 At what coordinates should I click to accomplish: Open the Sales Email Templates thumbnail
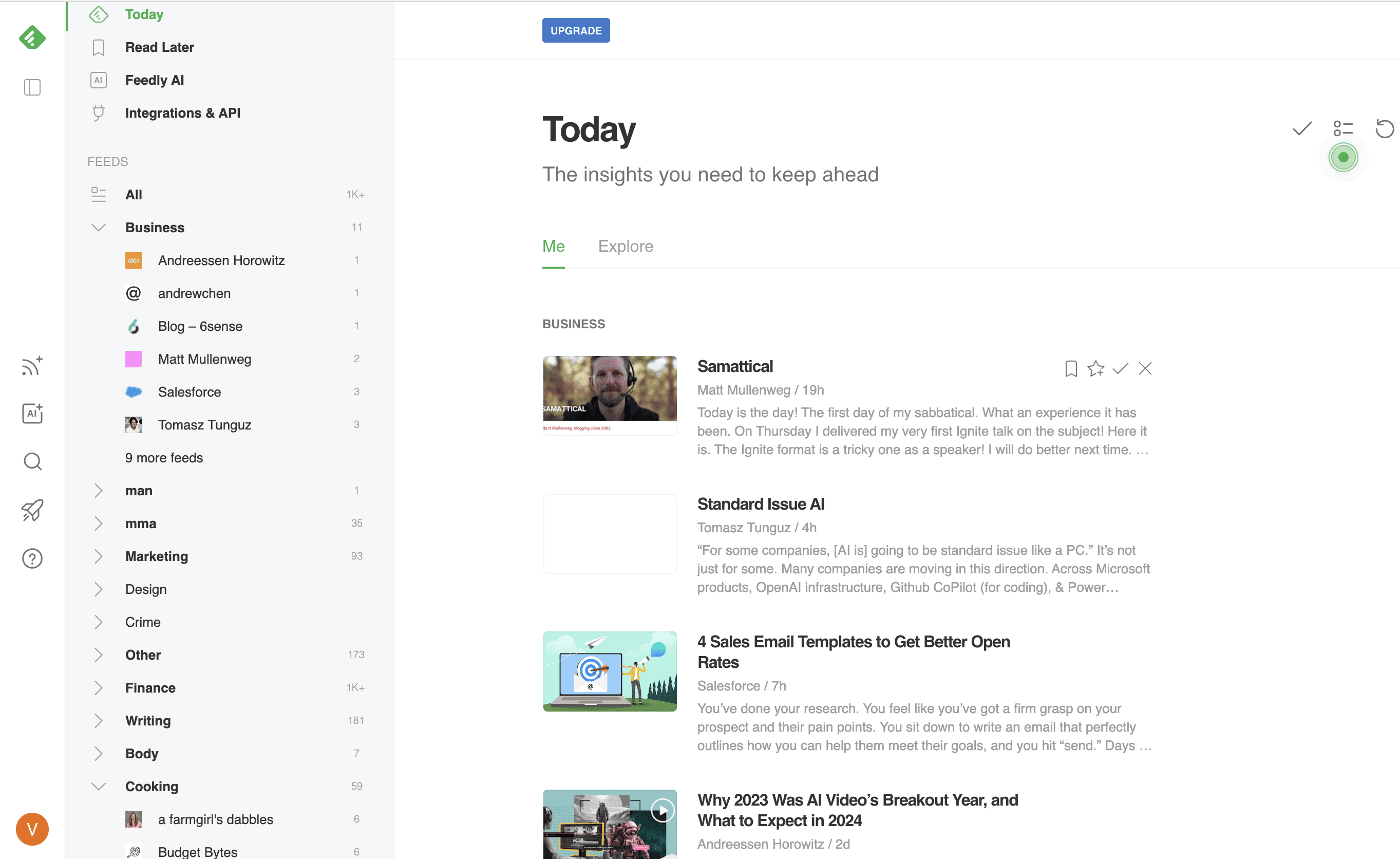coord(609,671)
